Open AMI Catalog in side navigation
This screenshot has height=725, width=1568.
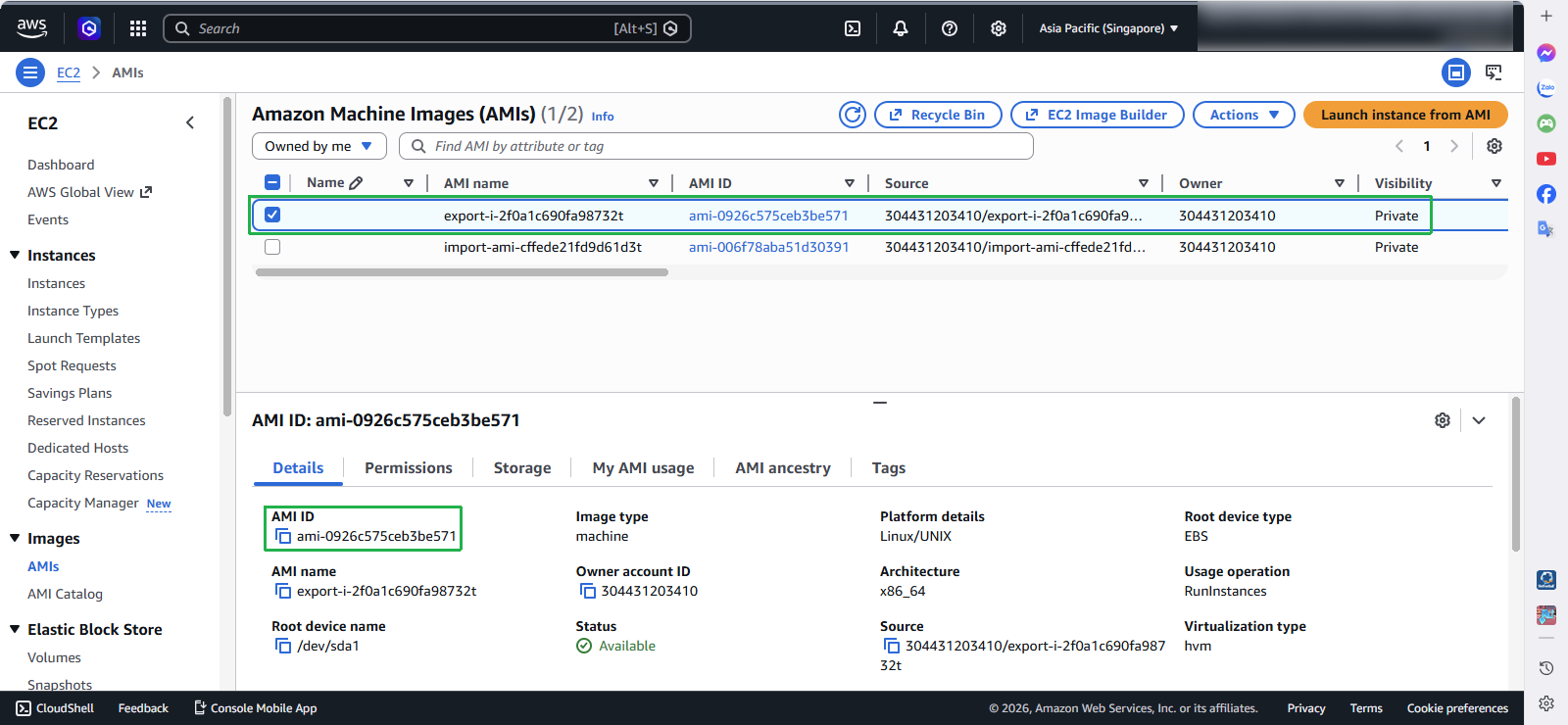coord(65,594)
